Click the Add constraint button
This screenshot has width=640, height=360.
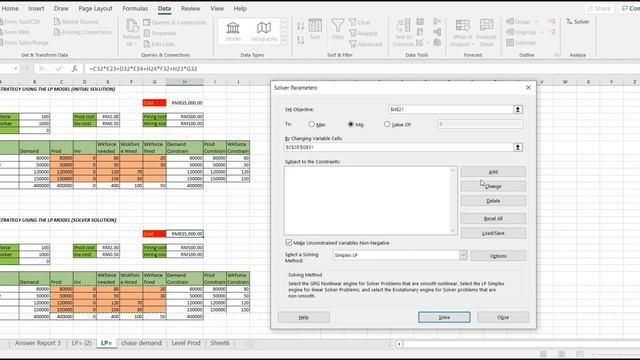493,172
